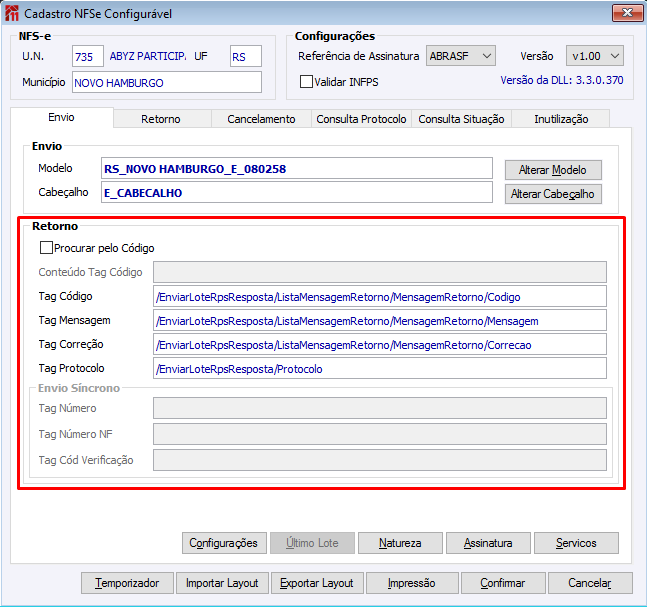
Task: Switch to the Envio tab
Action: click(61, 118)
